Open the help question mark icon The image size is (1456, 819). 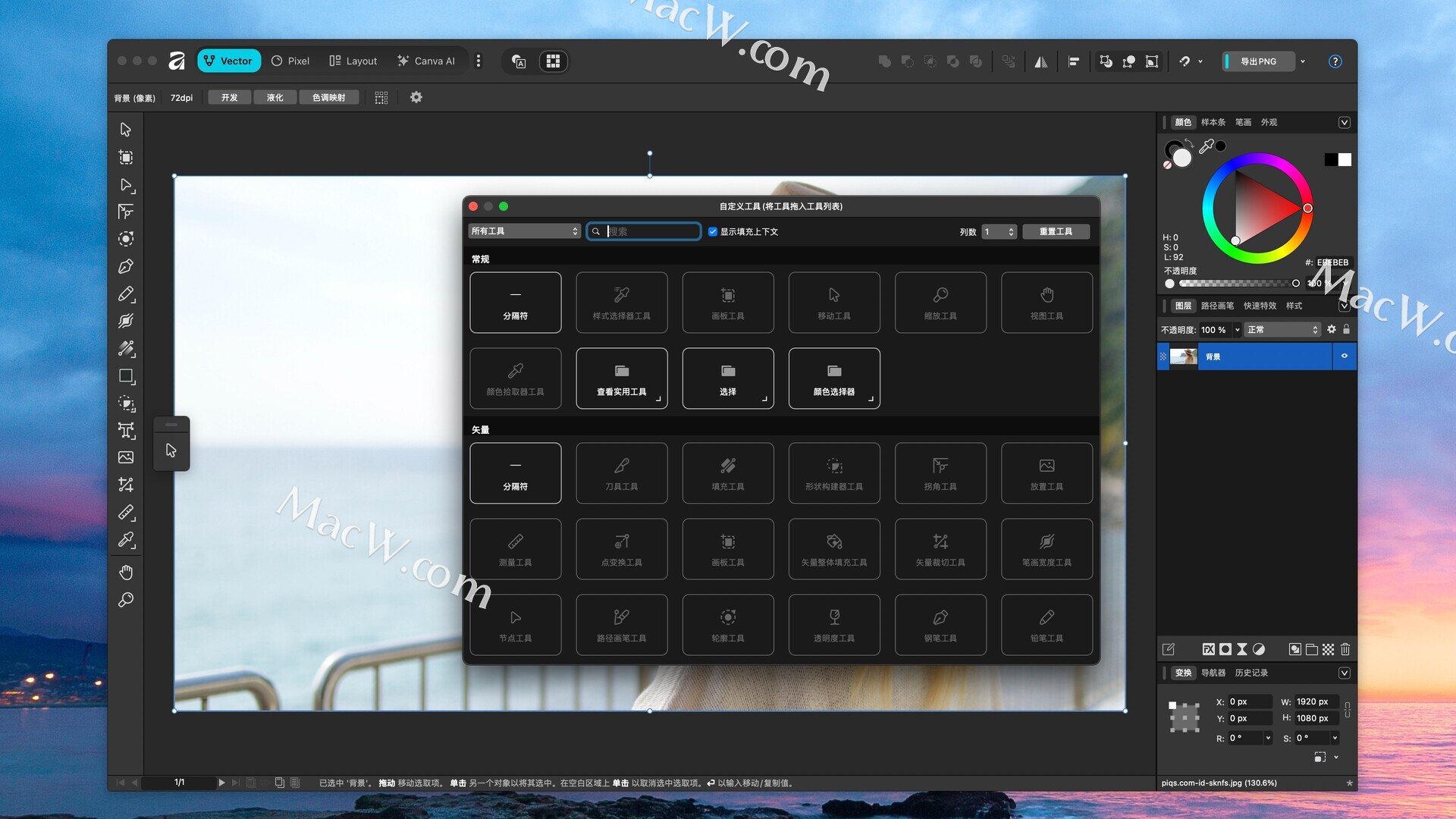click(1335, 61)
